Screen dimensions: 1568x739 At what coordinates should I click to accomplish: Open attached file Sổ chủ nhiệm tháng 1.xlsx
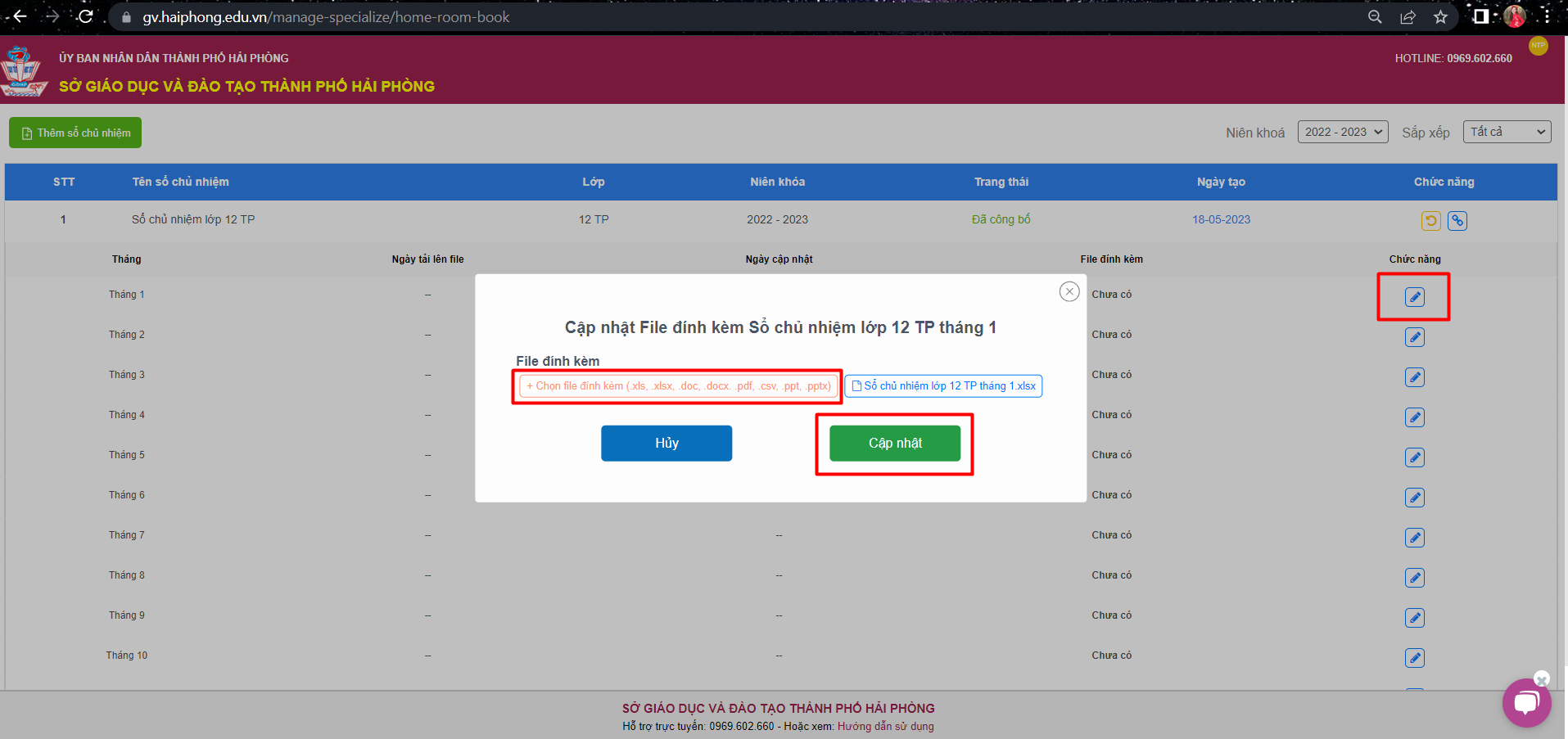click(x=943, y=386)
